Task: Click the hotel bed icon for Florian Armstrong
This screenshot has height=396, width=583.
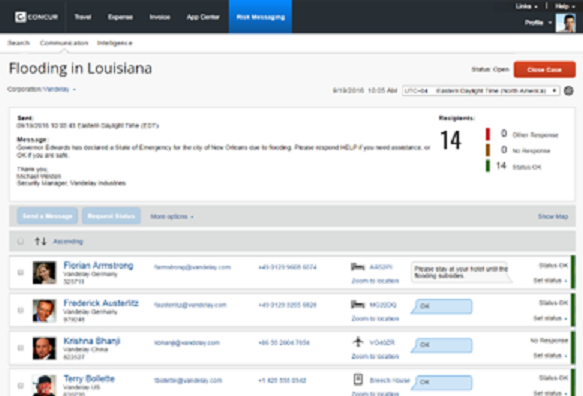Action: 358,267
